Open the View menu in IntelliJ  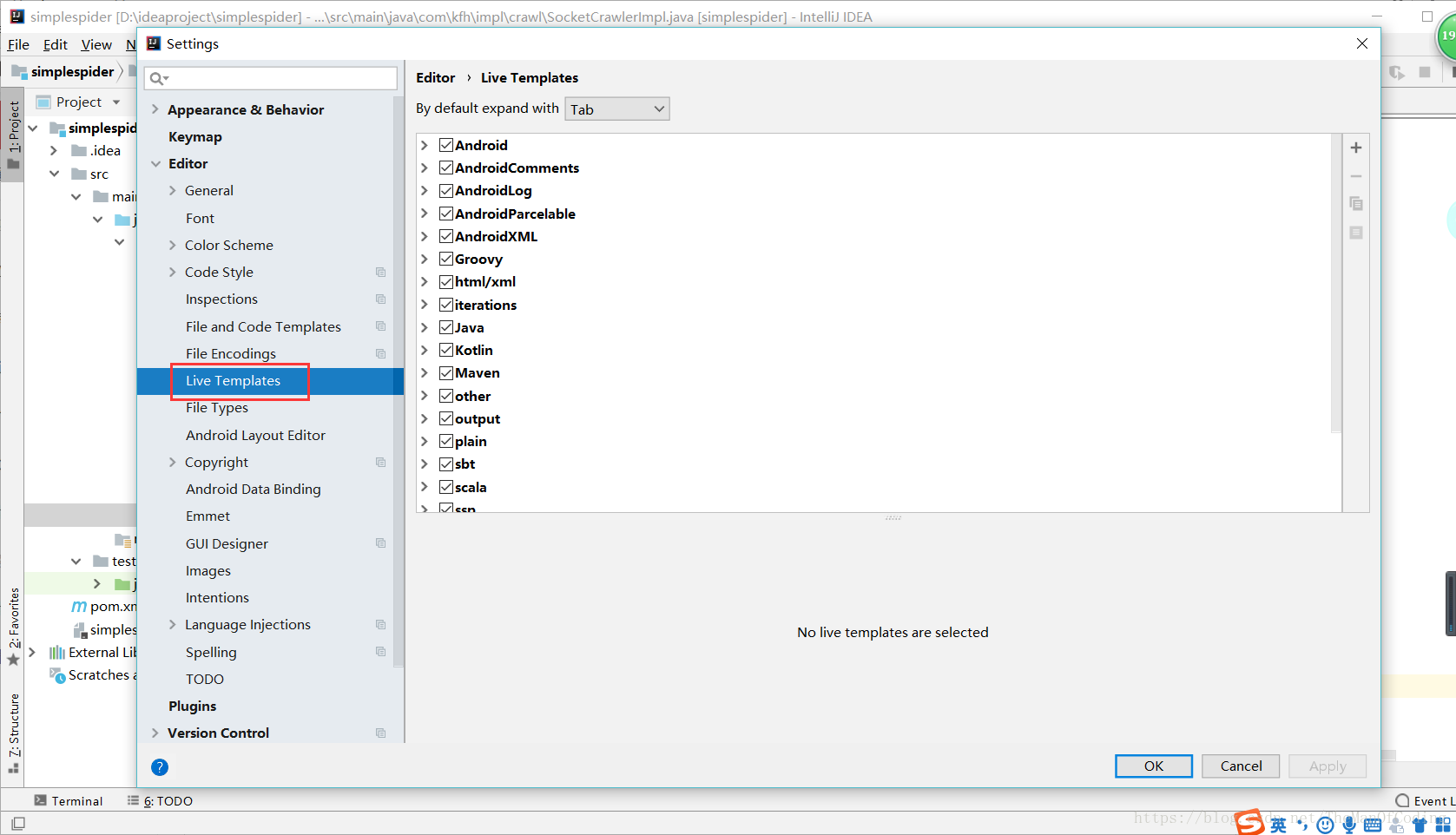click(96, 45)
